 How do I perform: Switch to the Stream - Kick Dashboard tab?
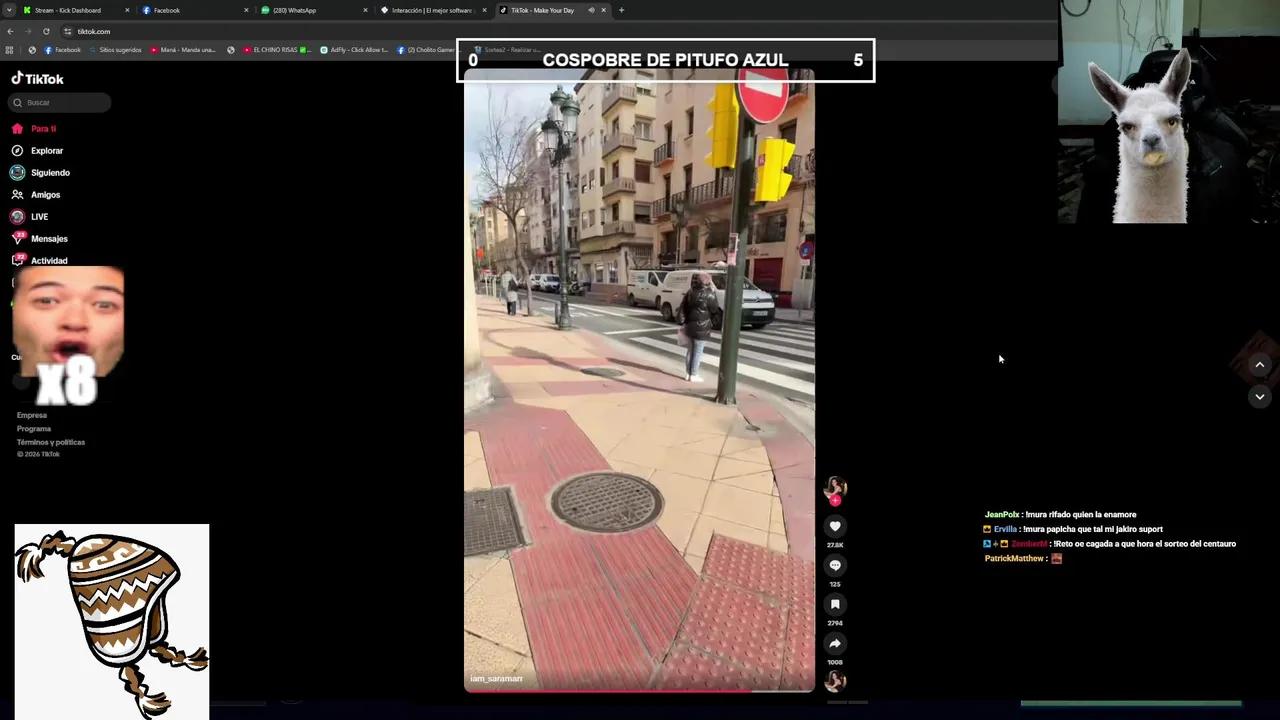pyautogui.click(x=68, y=10)
